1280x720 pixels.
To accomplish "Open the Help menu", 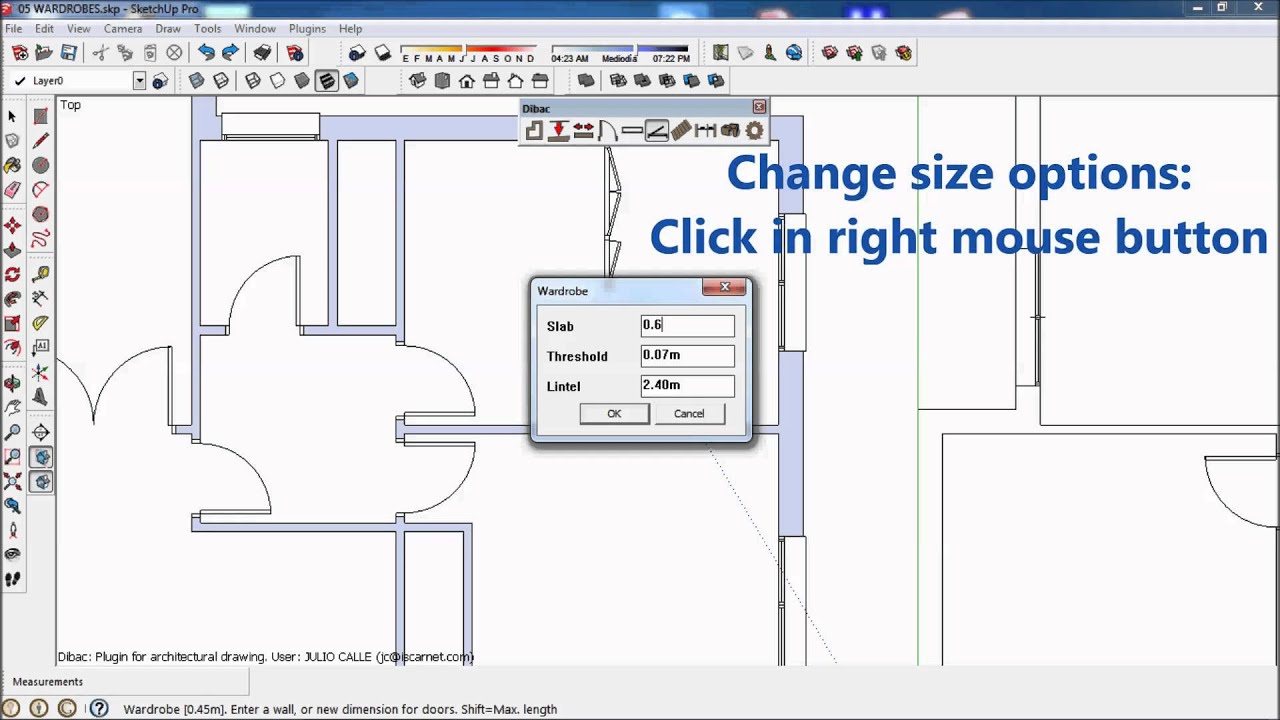I will pyautogui.click(x=350, y=29).
